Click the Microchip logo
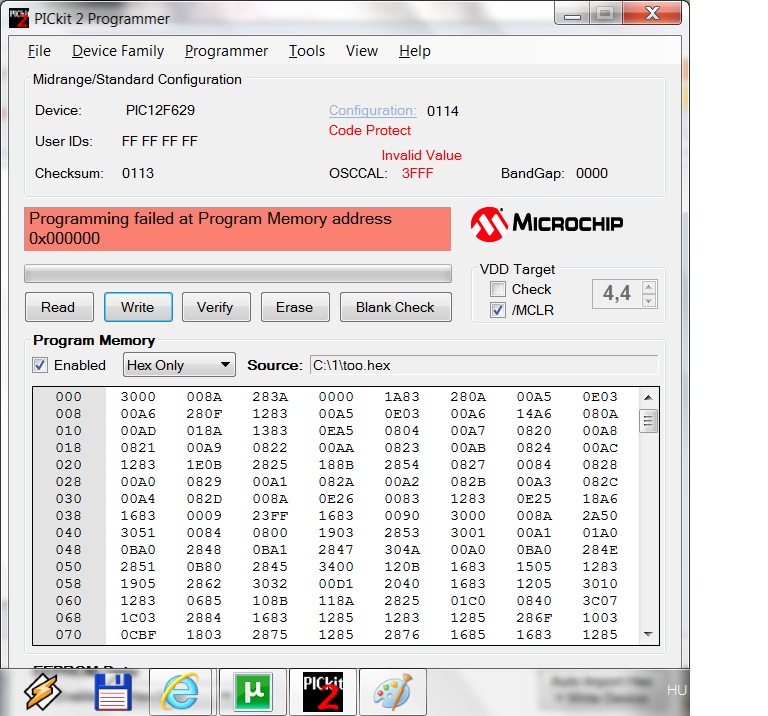Image resolution: width=768 pixels, height=716 pixels. (x=547, y=224)
